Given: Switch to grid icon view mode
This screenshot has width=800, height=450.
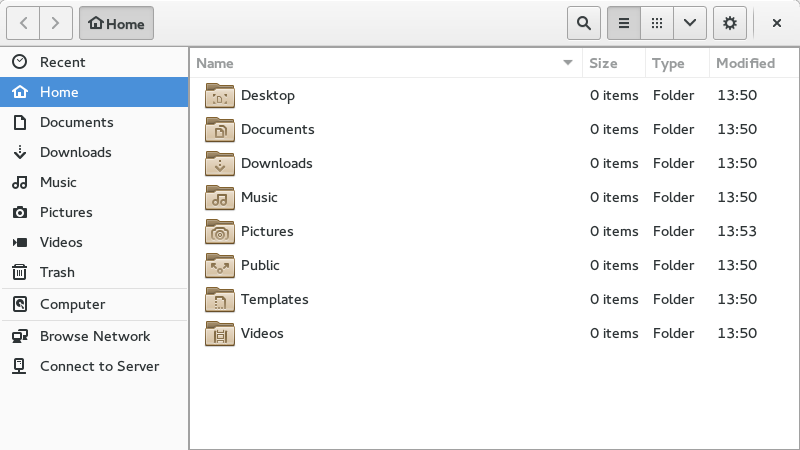Looking at the screenshot, I should click(x=657, y=23).
